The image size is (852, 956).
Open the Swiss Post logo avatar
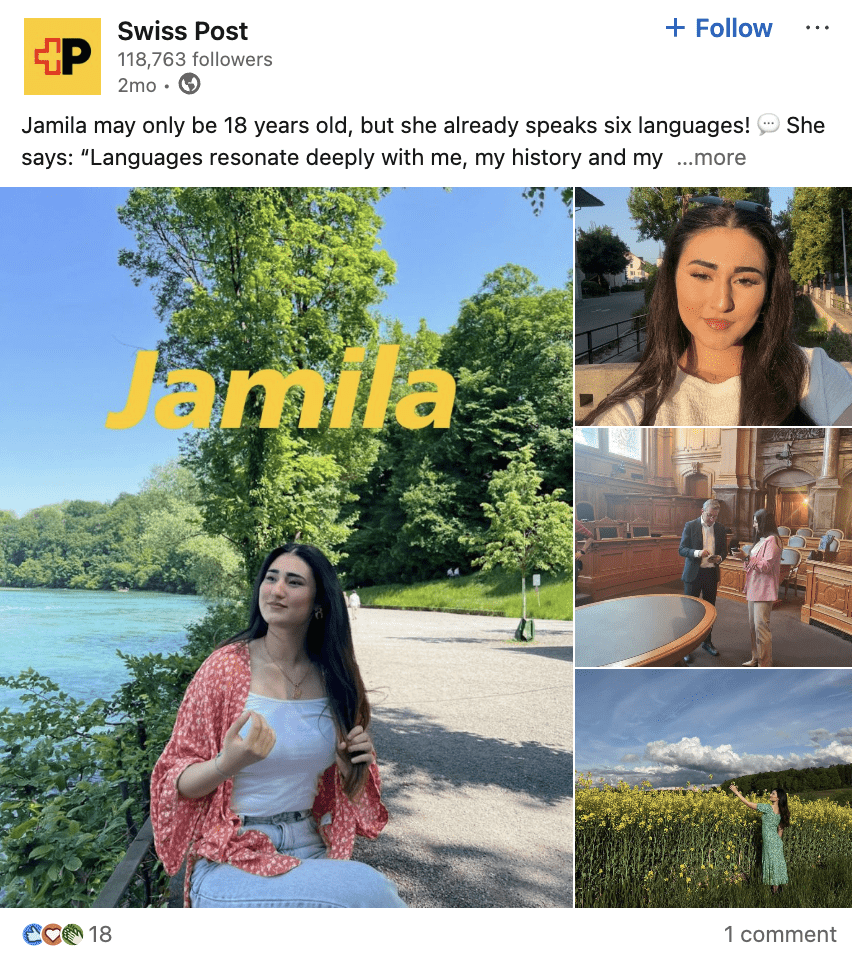[x=62, y=56]
